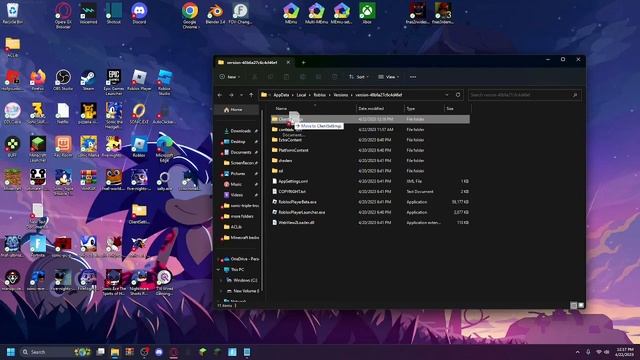Click the Versions breadcrumb segment
The height and width of the screenshot is (360, 640).
pyautogui.click(x=340, y=95)
